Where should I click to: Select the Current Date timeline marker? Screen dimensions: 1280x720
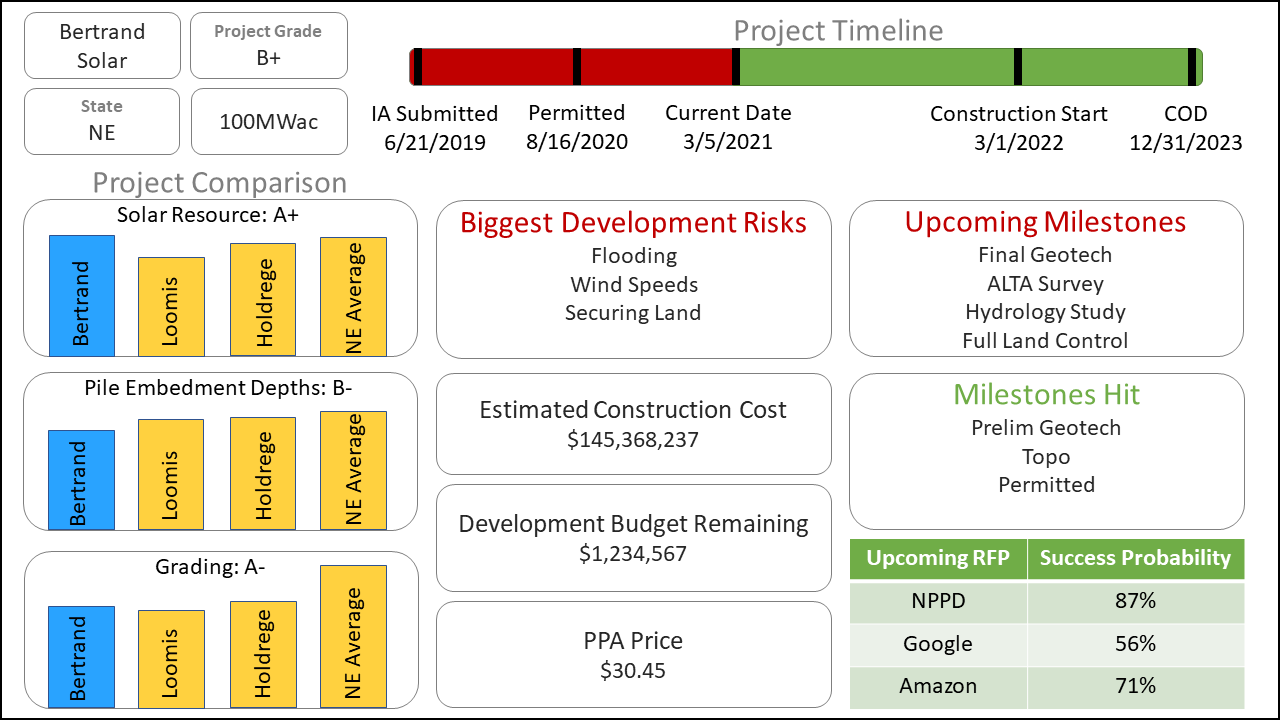click(x=736, y=67)
